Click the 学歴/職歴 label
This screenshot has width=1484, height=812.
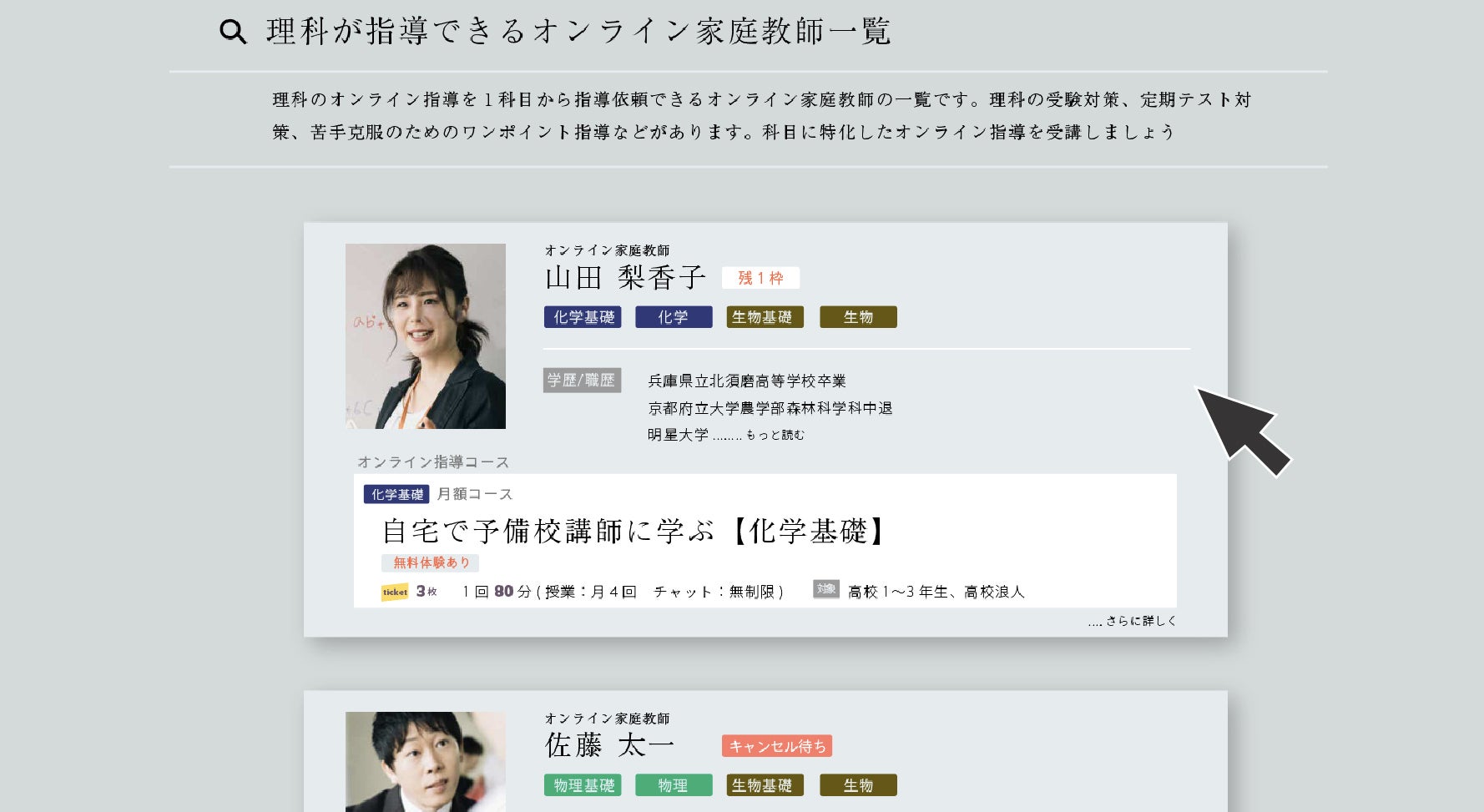pyautogui.click(x=582, y=381)
